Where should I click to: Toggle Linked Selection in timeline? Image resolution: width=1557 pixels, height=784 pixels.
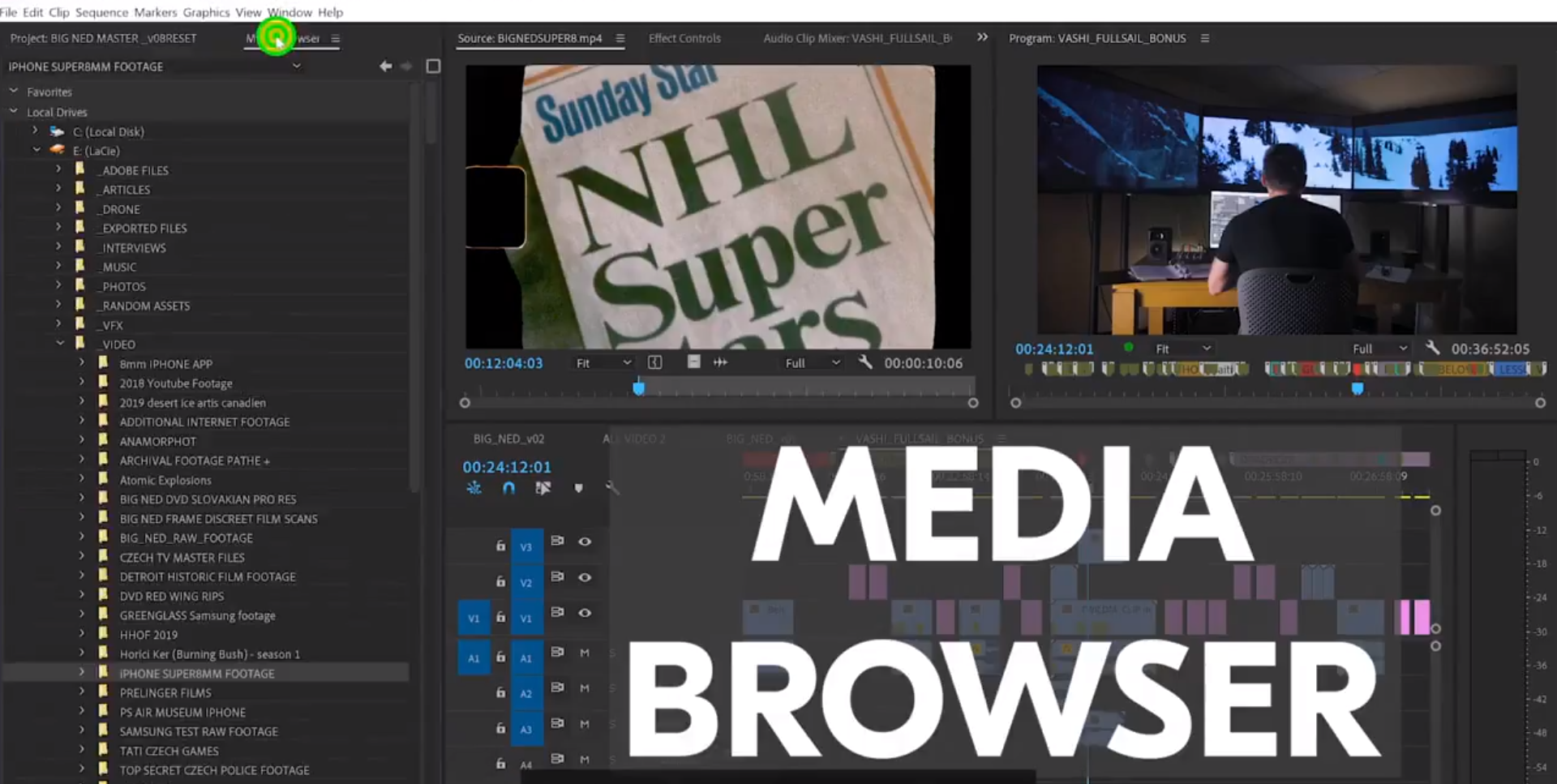click(x=543, y=488)
